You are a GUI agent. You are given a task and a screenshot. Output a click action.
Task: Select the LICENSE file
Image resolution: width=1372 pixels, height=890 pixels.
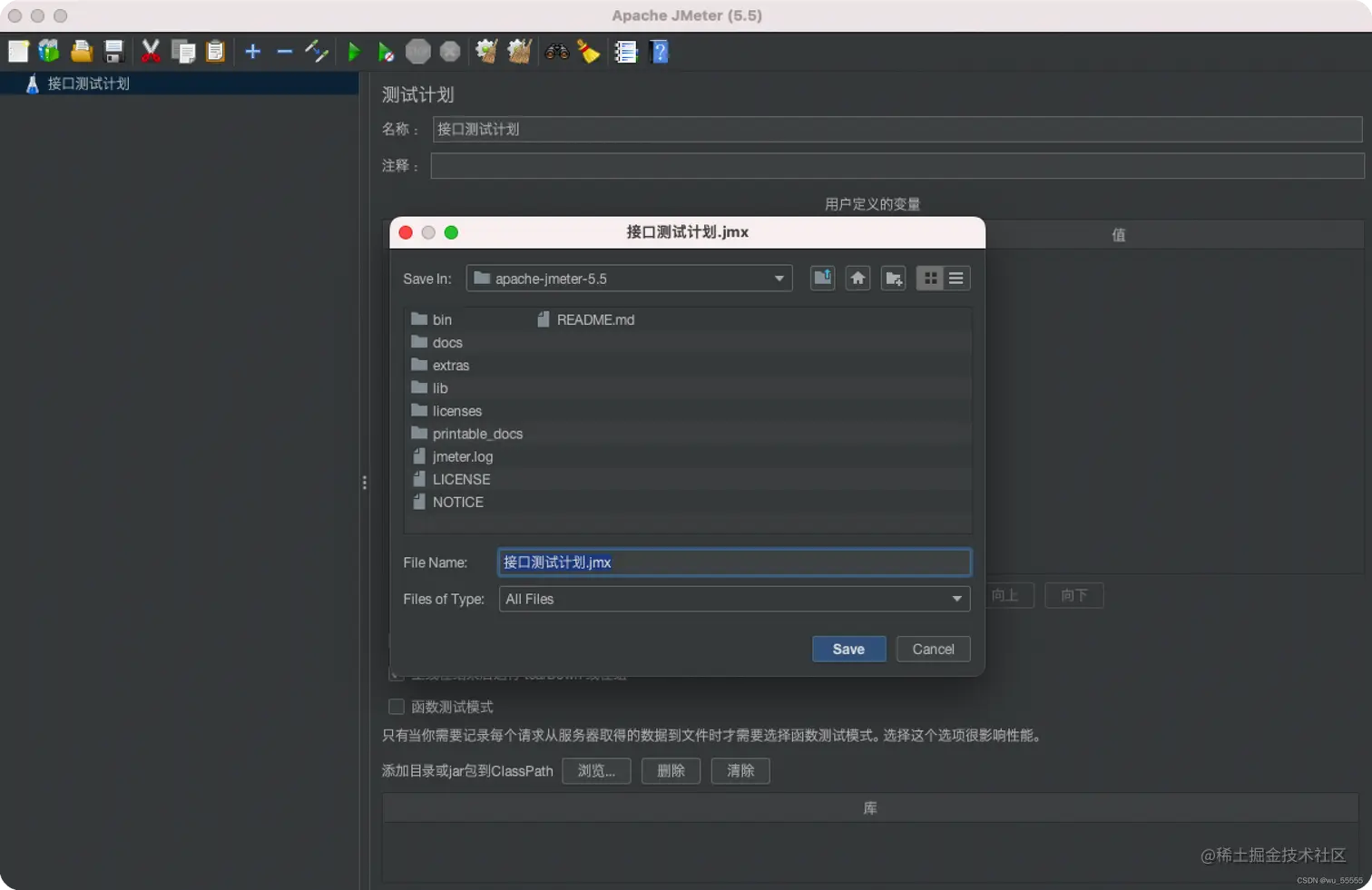point(451,479)
